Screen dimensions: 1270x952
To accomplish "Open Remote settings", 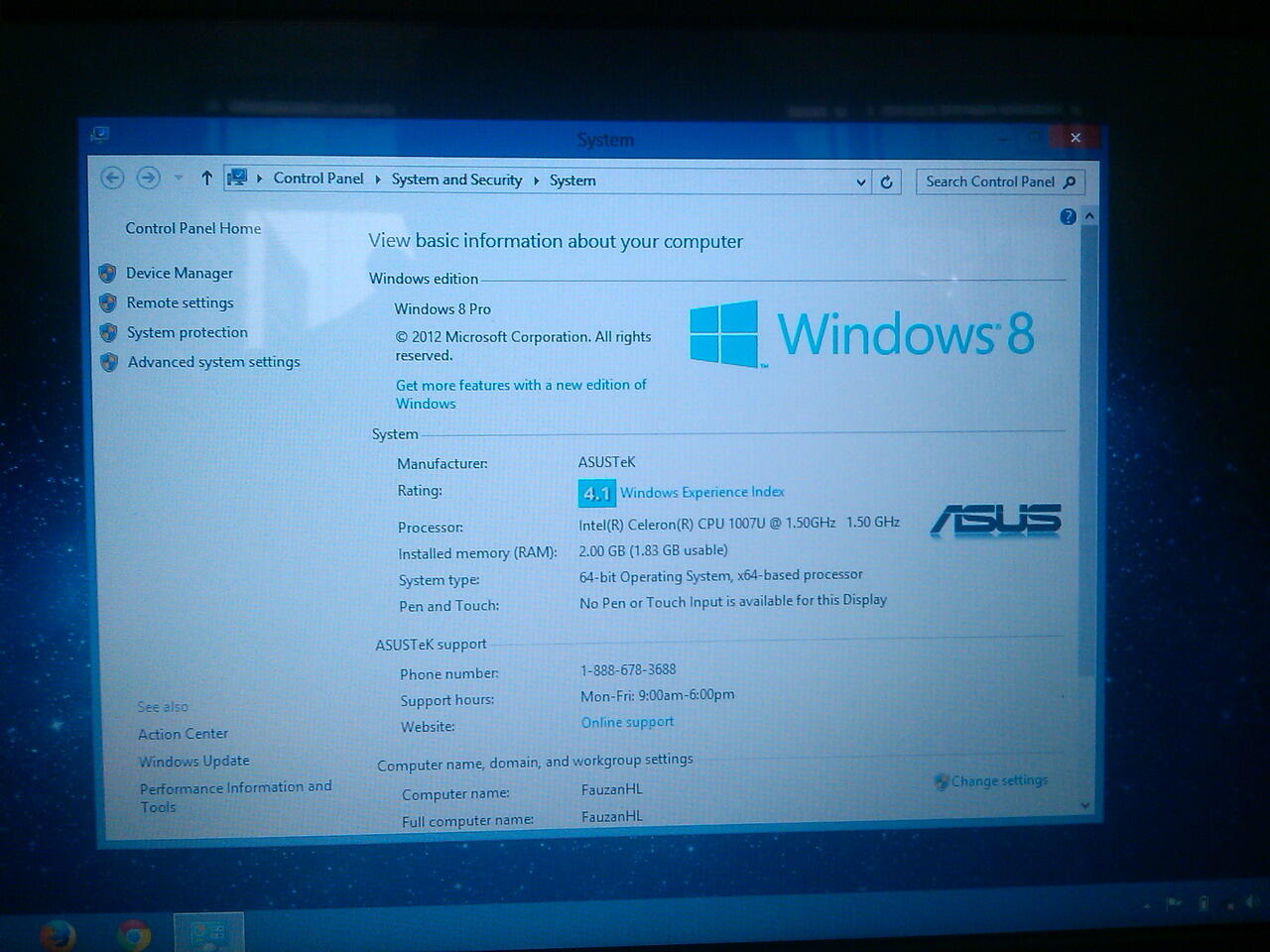I will tap(181, 302).
